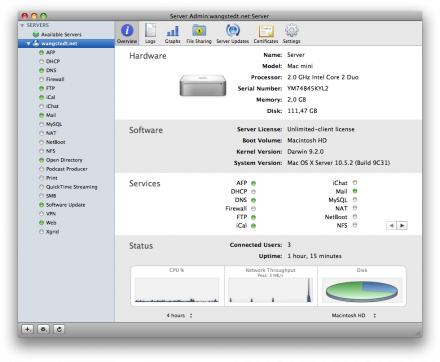Click Mail status indicator in Services

point(355,191)
